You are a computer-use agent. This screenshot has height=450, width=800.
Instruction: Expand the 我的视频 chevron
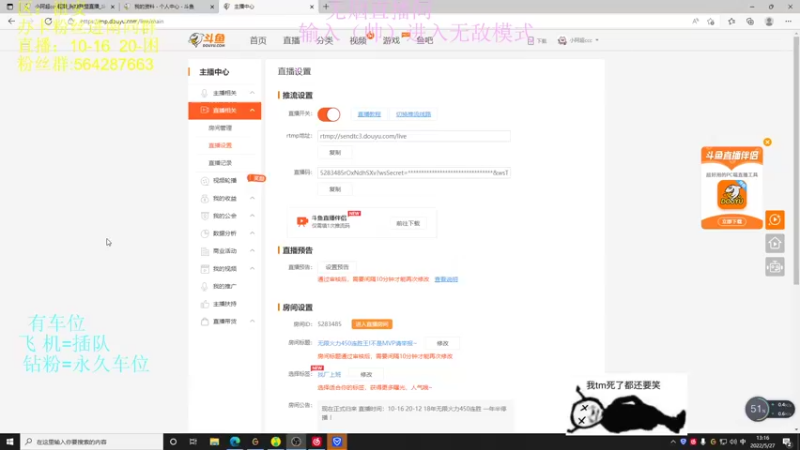tap(252, 269)
